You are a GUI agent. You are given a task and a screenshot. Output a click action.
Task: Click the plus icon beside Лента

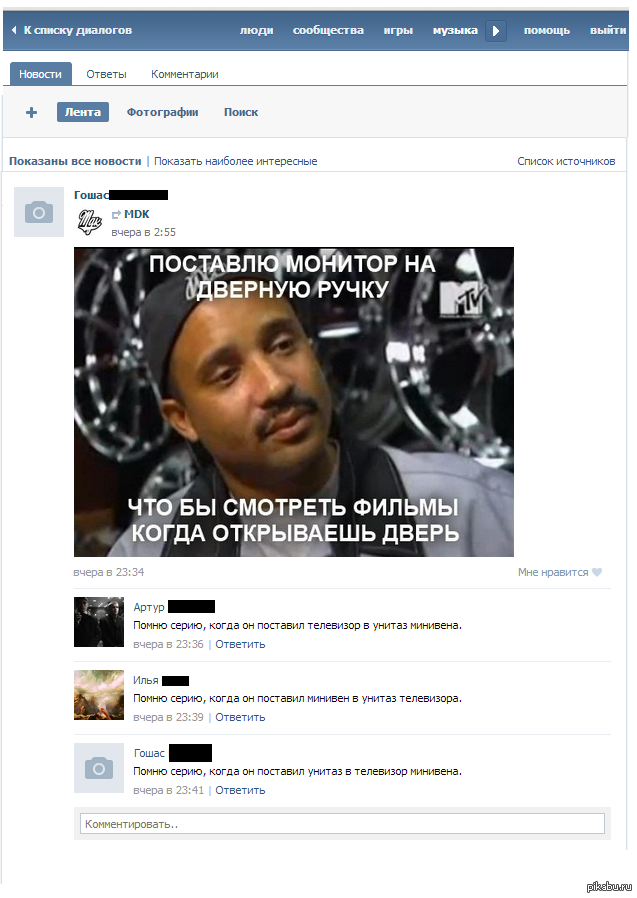[x=32, y=112]
